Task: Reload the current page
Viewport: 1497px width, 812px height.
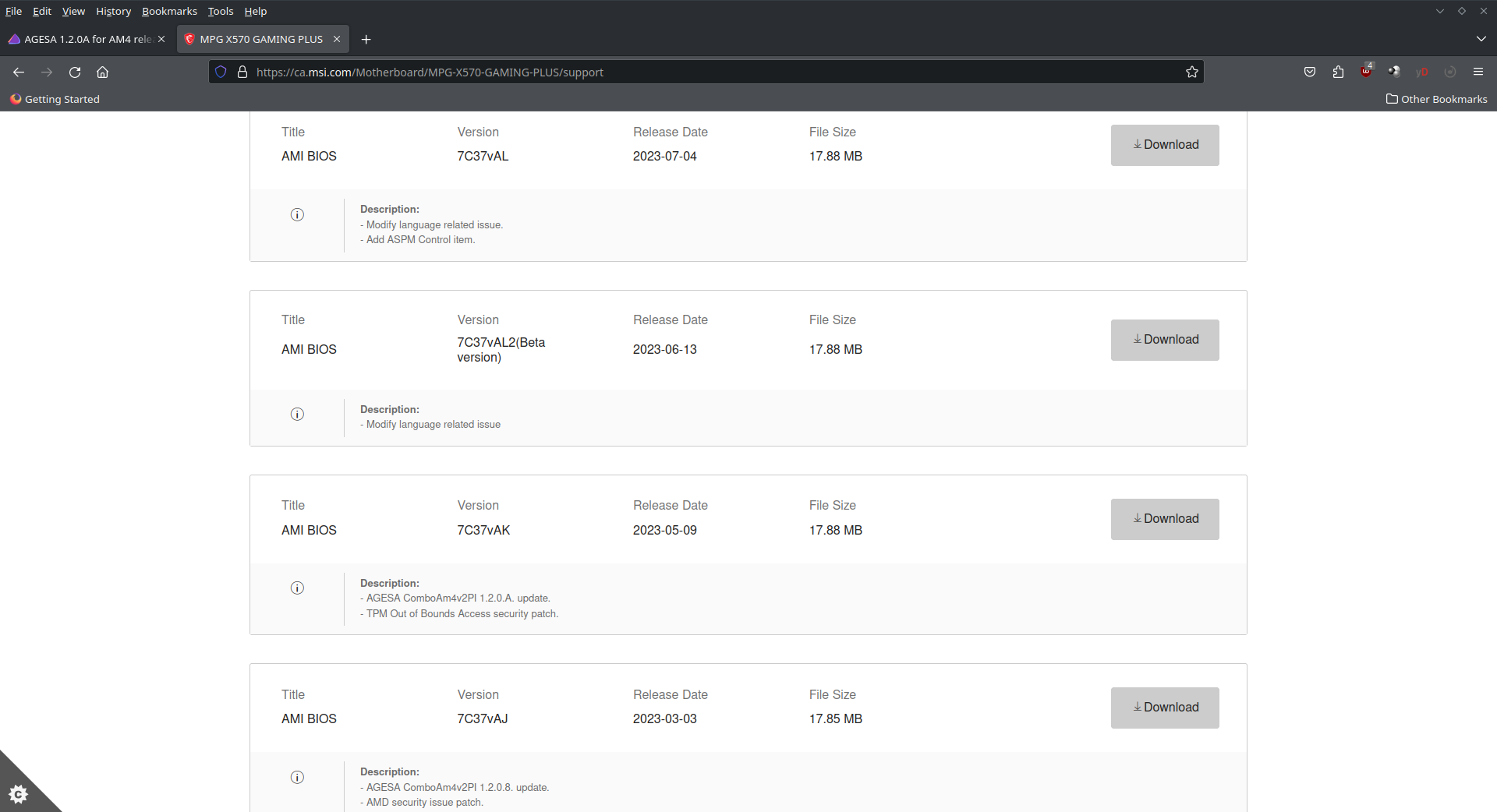Action: pyautogui.click(x=75, y=72)
